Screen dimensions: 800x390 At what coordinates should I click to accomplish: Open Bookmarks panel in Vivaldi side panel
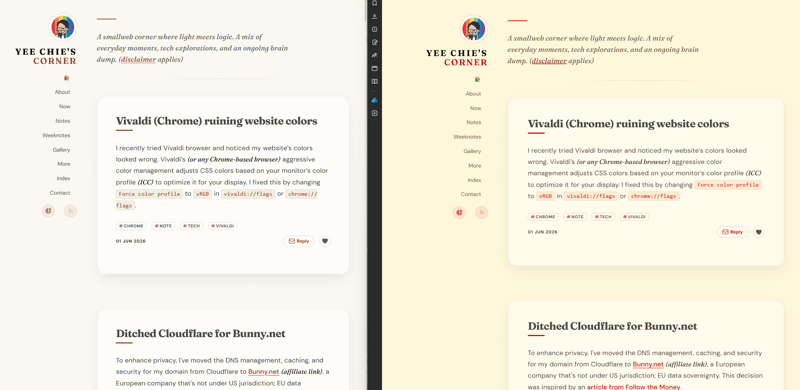point(374,3)
